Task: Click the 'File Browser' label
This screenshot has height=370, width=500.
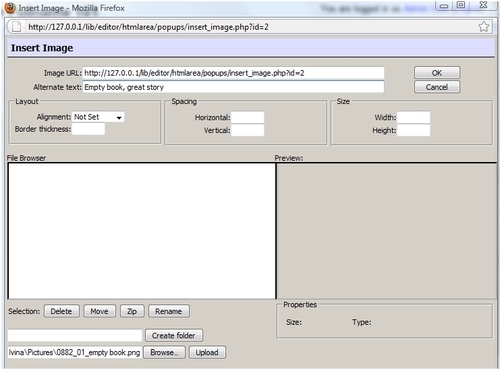Action: tap(27, 158)
